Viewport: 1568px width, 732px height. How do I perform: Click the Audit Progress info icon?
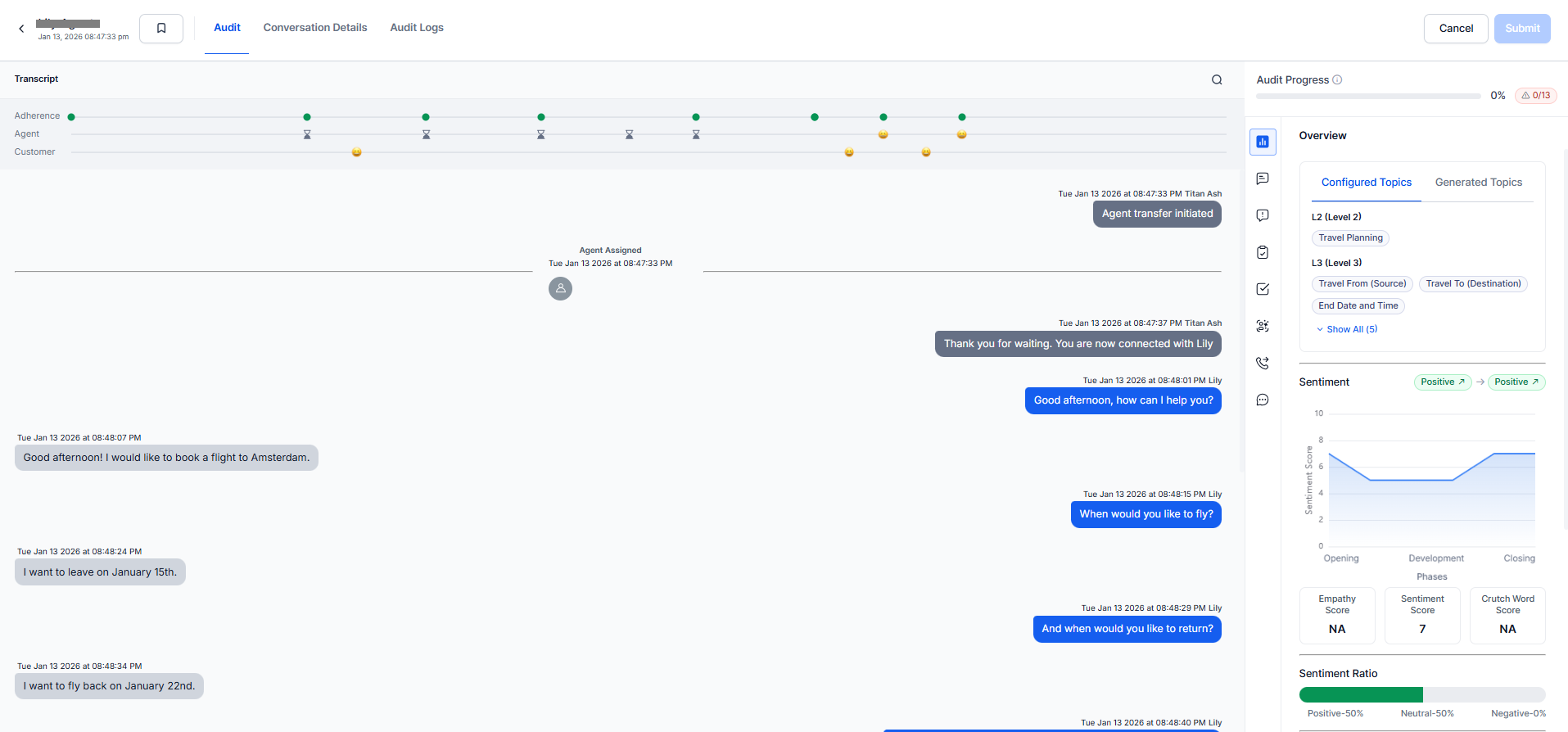point(1337,79)
